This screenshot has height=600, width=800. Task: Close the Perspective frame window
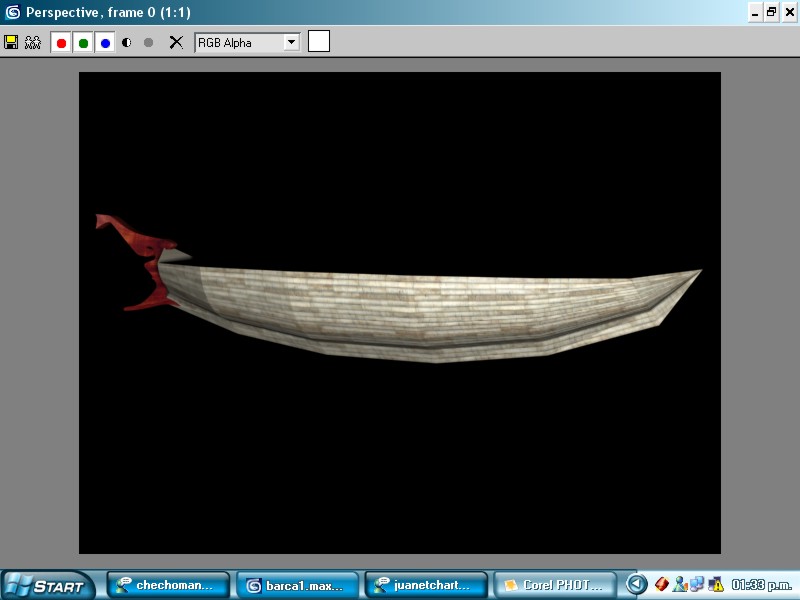pos(789,12)
